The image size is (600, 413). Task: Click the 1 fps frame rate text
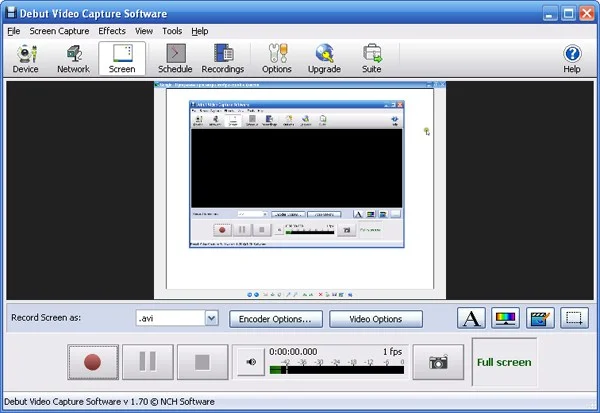tap(393, 352)
